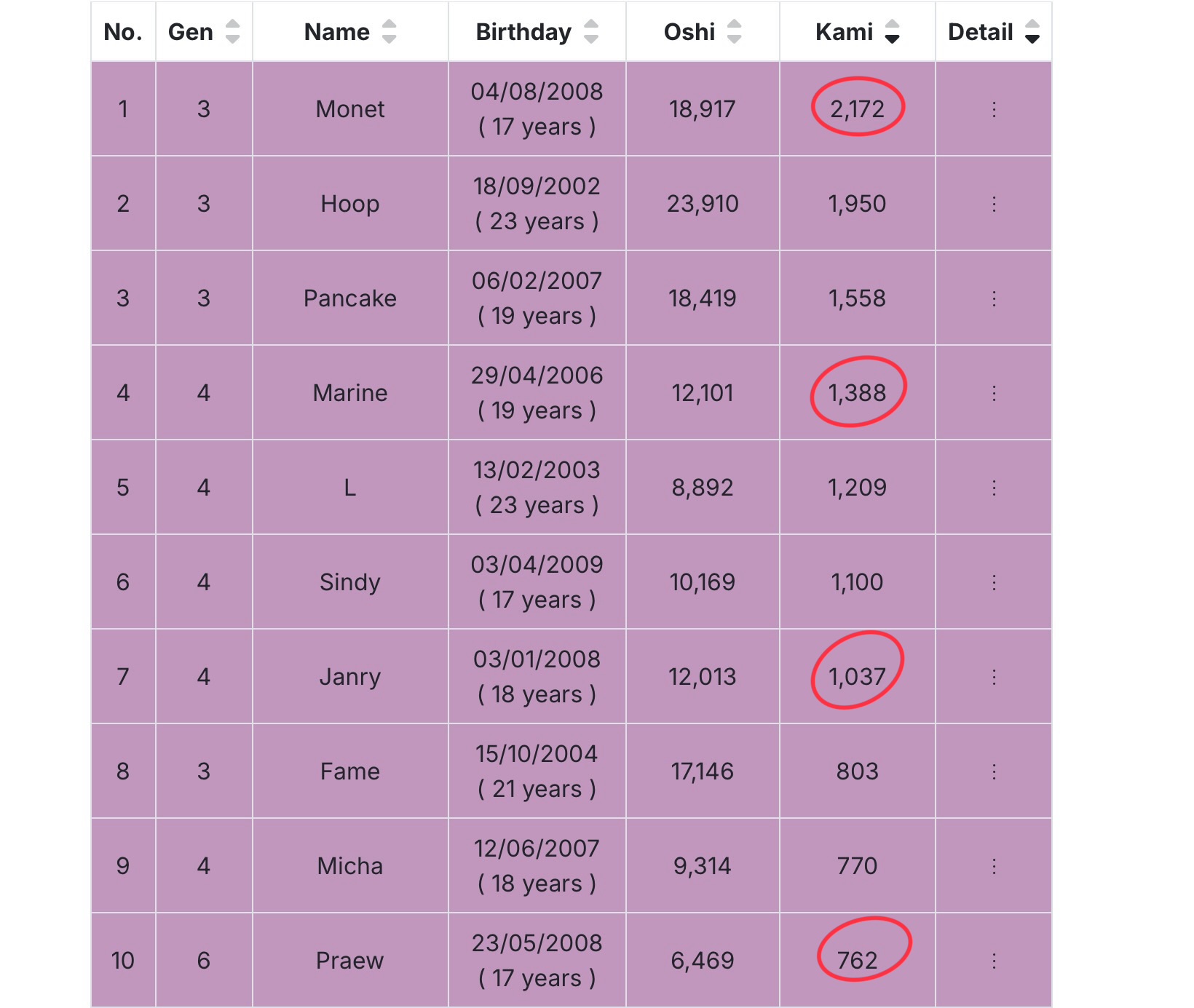Toggle Kami column sort order
The image size is (1194, 1008).
coord(892,31)
